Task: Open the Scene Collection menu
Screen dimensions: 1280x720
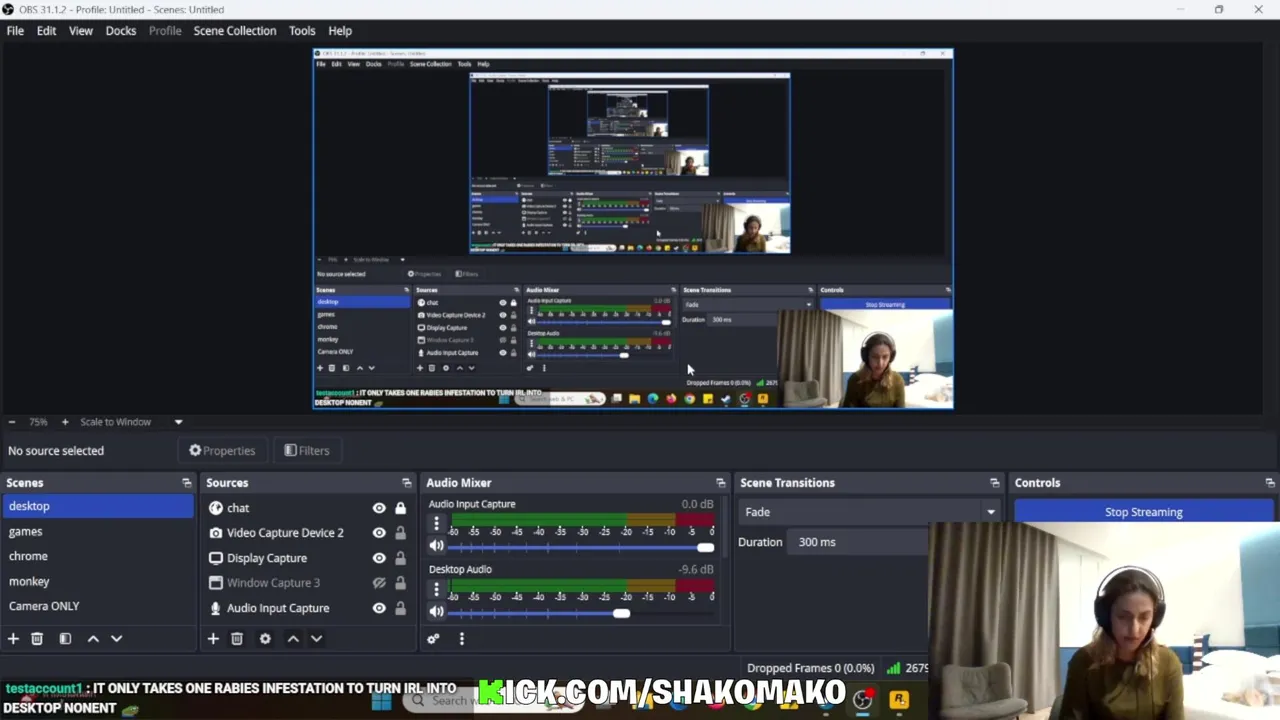Action: 235,31
